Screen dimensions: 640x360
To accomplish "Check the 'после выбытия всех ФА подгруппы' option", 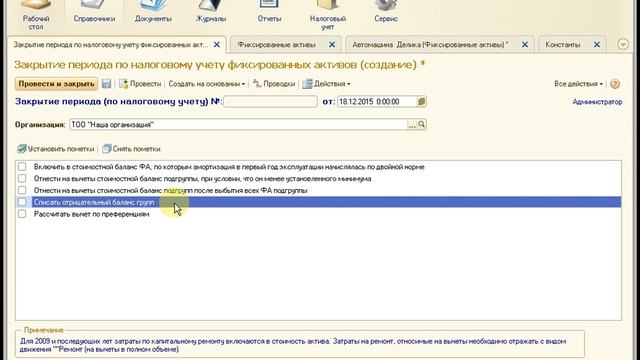I will pyautogui.click(x=22, y=190).
